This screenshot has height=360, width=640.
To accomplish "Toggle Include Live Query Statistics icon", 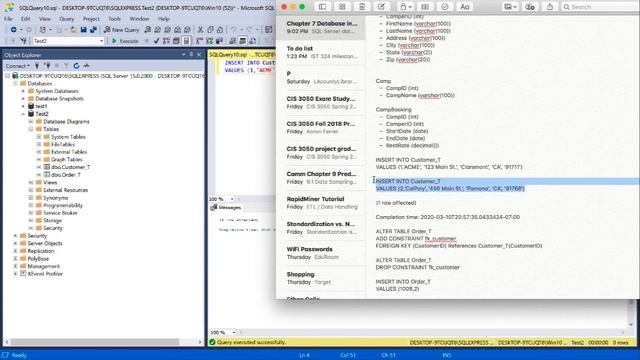I will pos(209,41).
